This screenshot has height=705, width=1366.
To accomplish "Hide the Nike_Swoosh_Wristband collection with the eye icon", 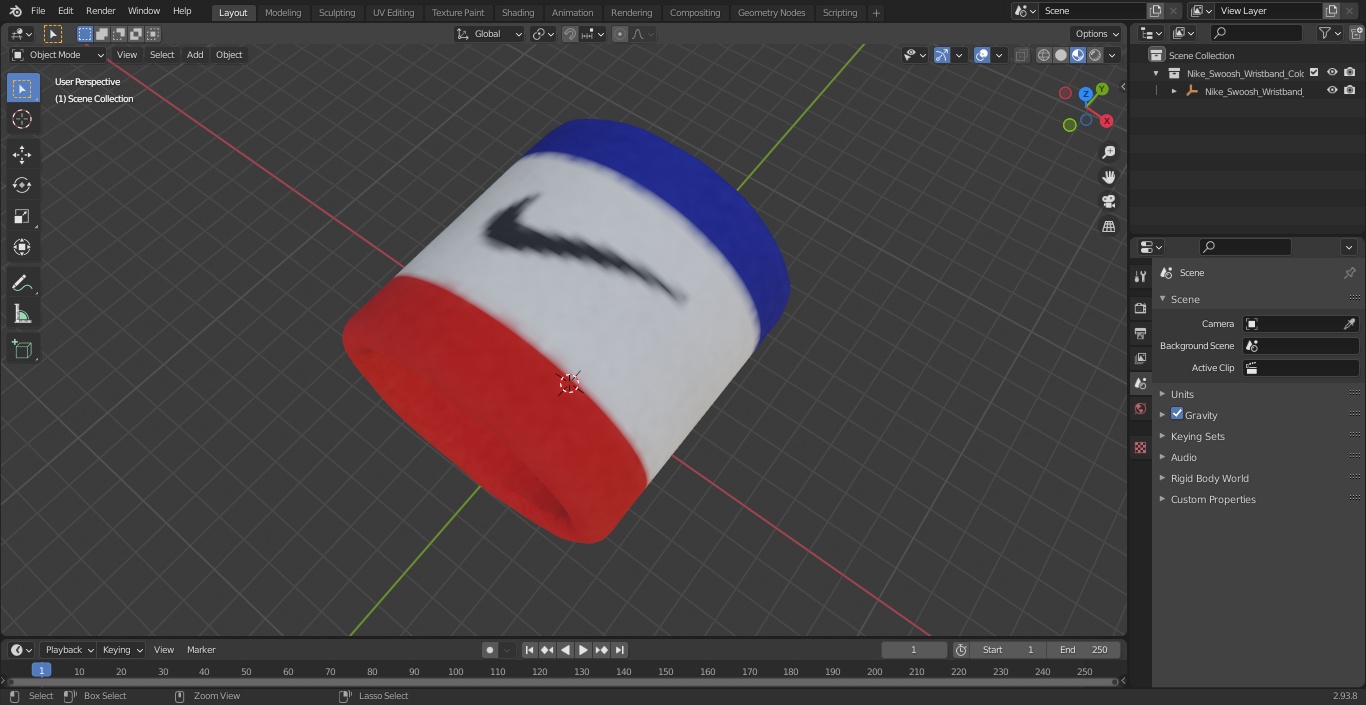I will coord(1332,72).
